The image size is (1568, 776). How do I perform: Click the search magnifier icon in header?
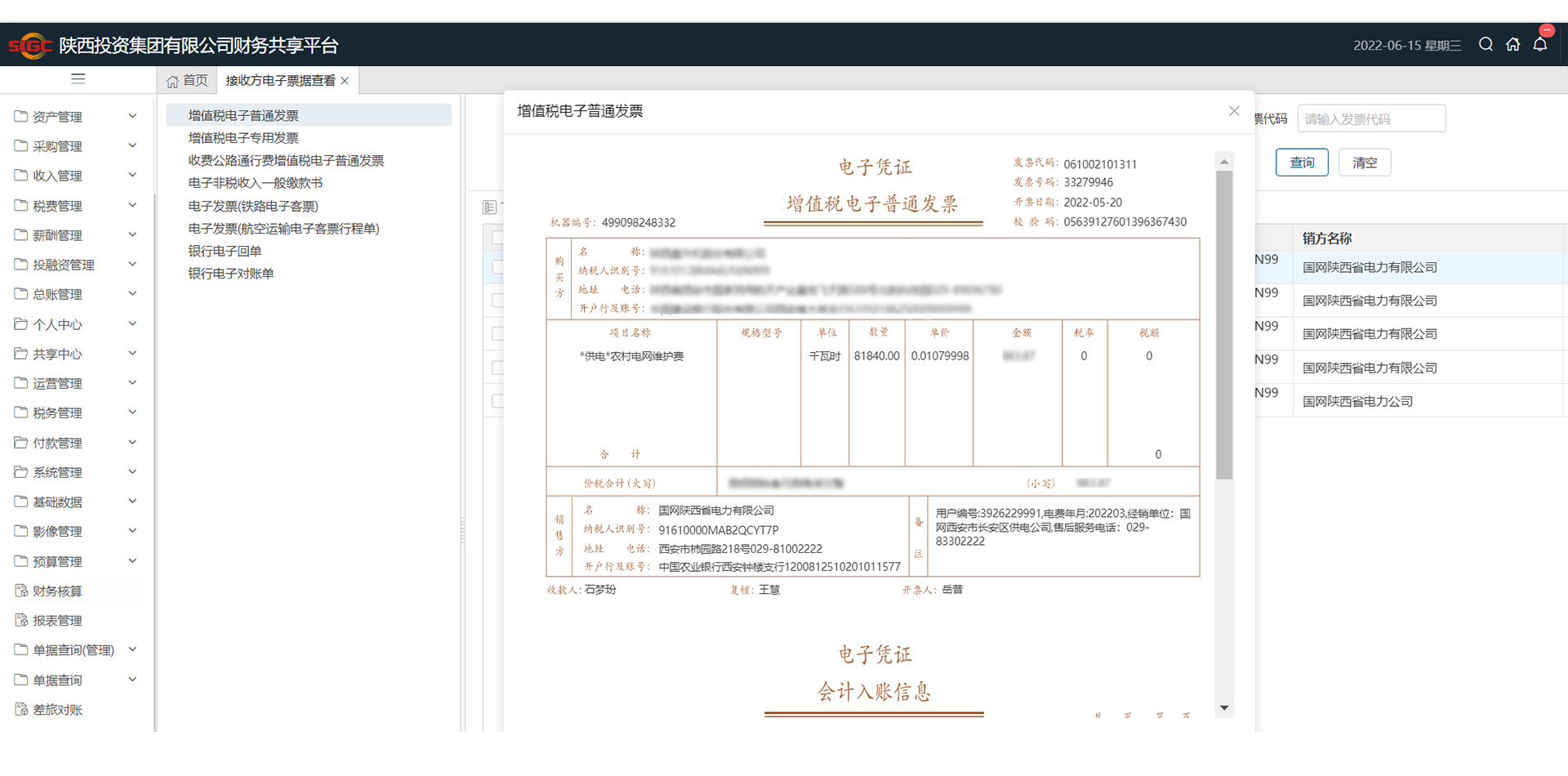(1486, 44)
